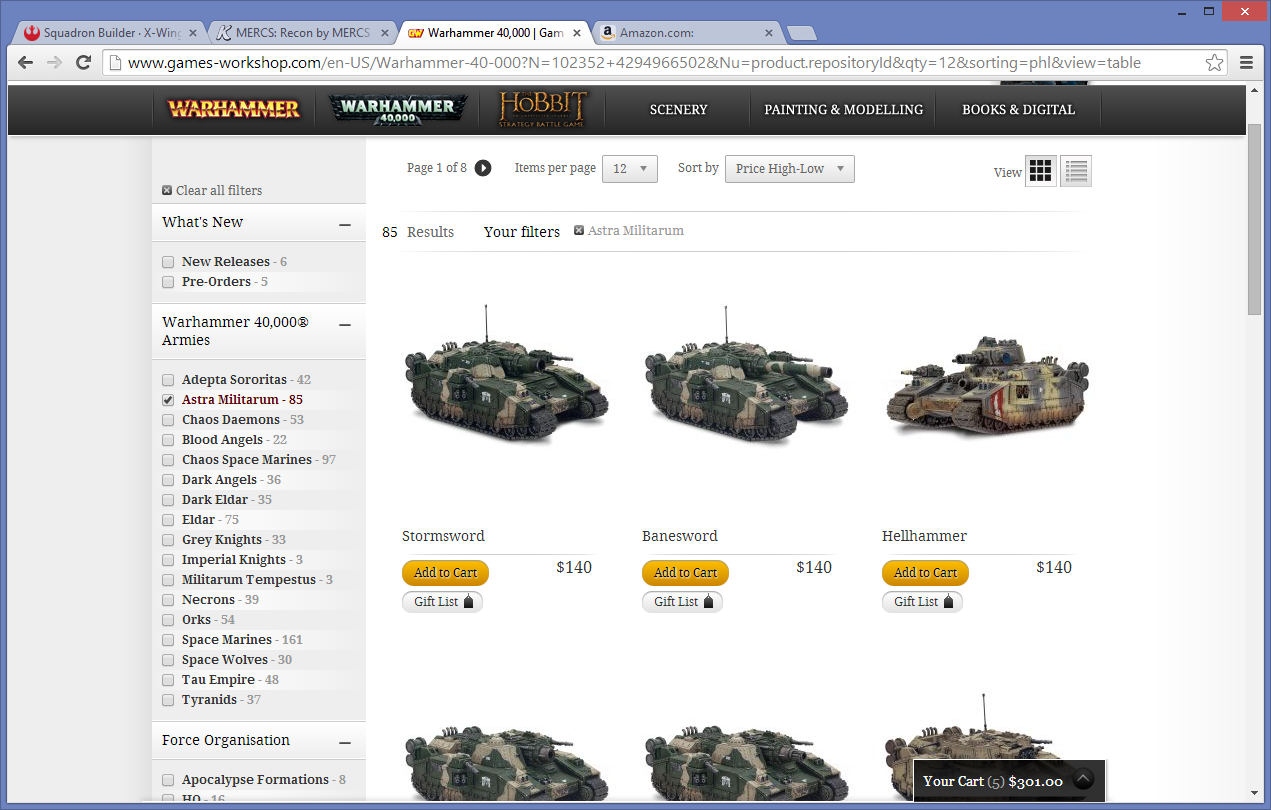The width and height of the screenshot is (1271, 810).
Task: Uncheck the Astra Militarum filter
Action: pyautogui.click(x=168, y=400)
